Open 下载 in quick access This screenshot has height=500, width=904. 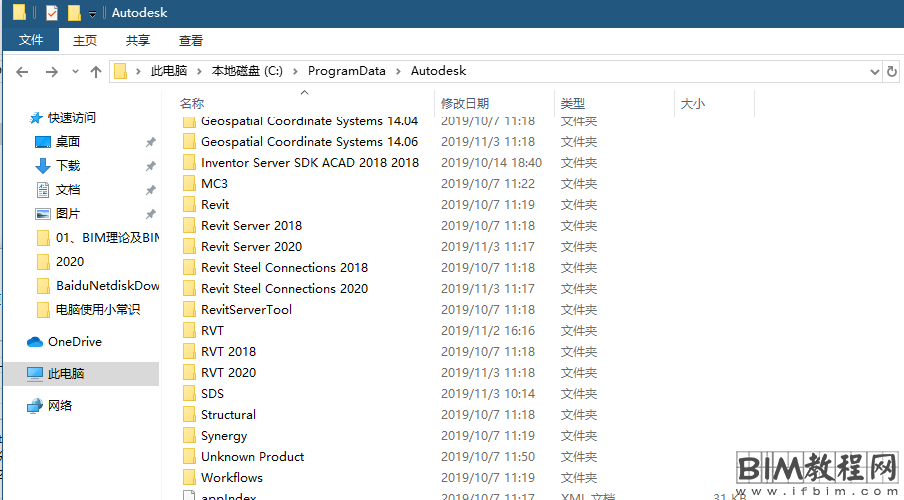click(x=68, y=166)
